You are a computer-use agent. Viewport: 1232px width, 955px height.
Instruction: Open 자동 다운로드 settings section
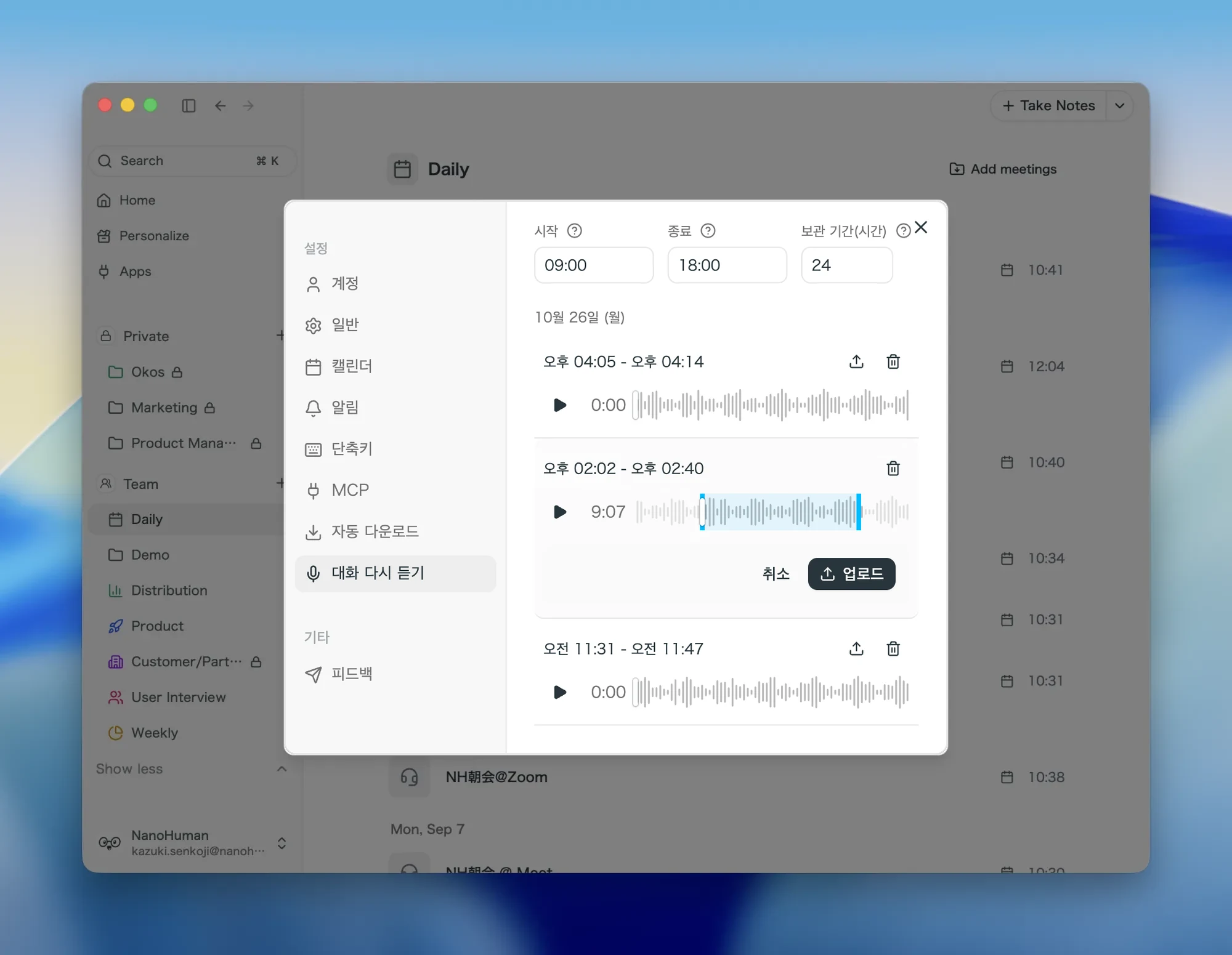(395, 531)
